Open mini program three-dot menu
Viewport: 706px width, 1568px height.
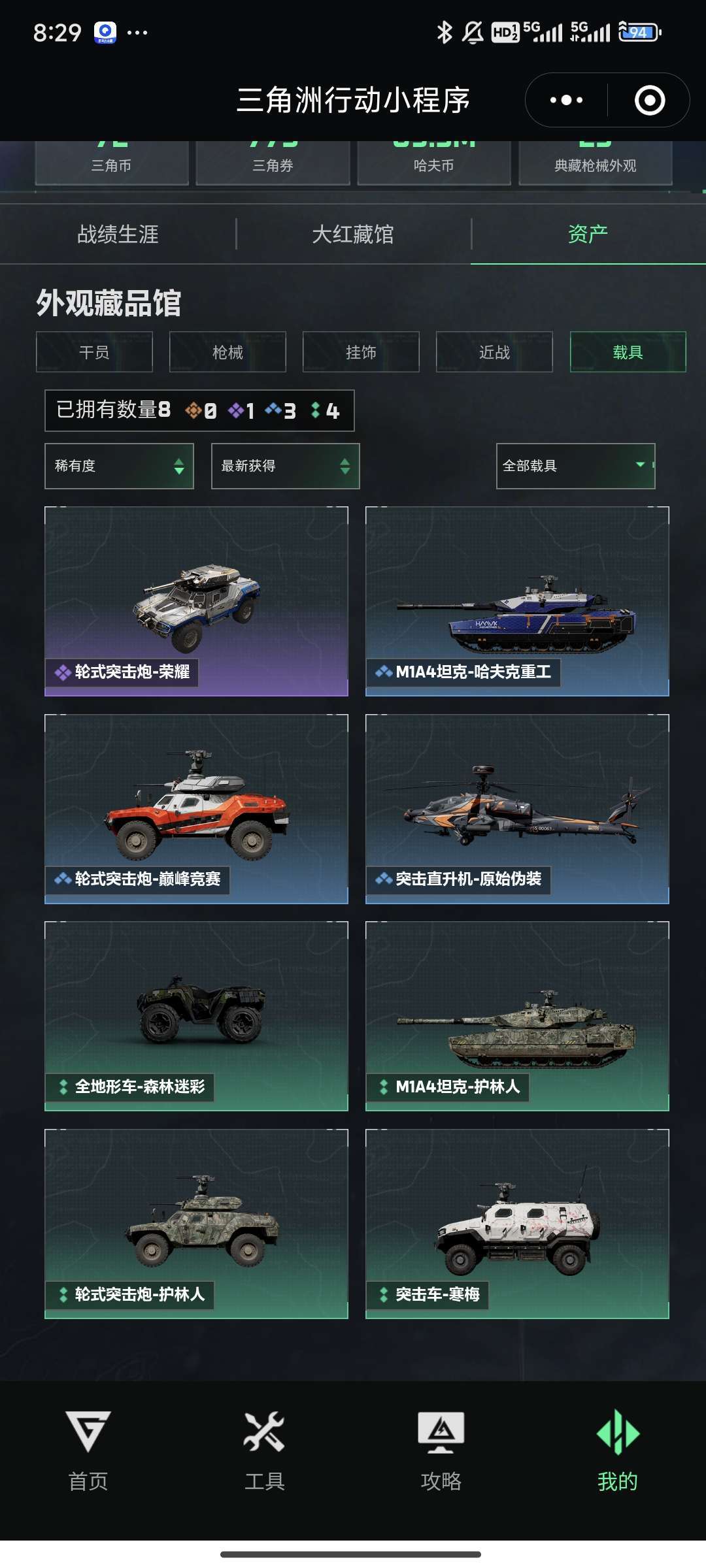click(x=566, y=100)
